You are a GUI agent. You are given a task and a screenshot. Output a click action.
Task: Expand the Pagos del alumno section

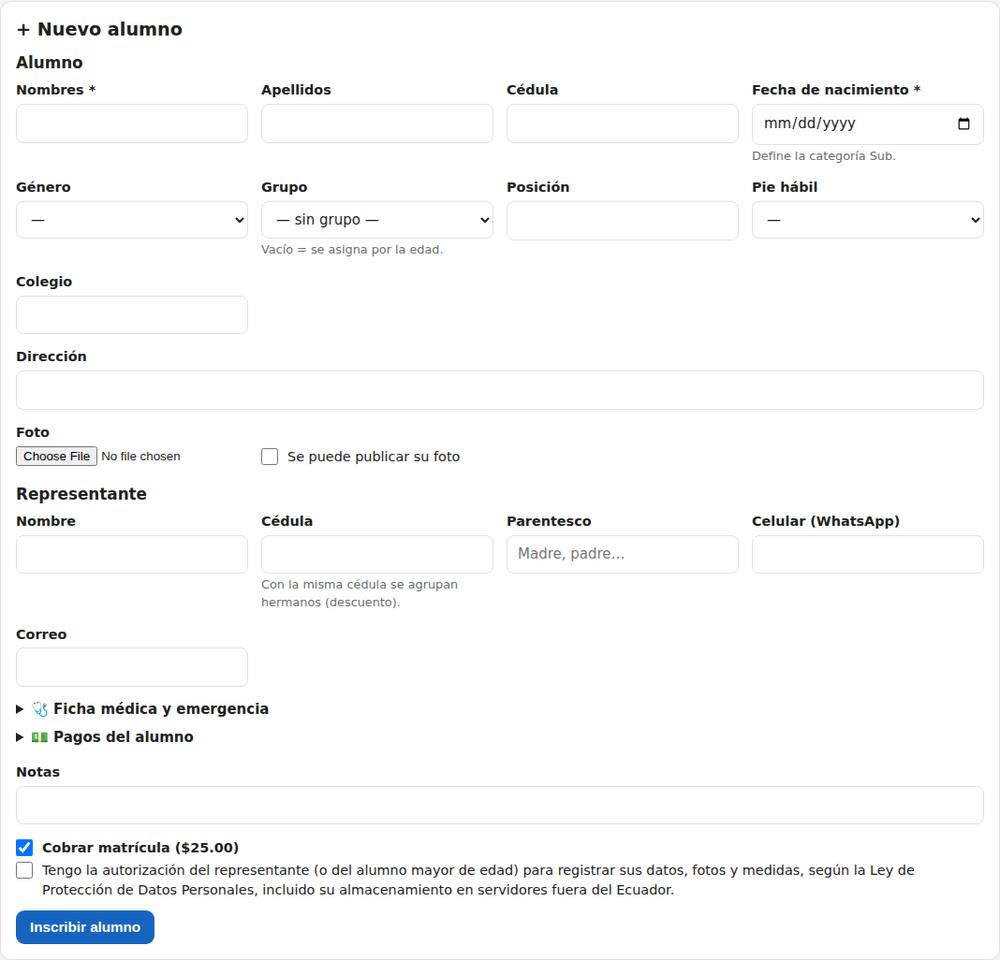click(x=105, y=737)
